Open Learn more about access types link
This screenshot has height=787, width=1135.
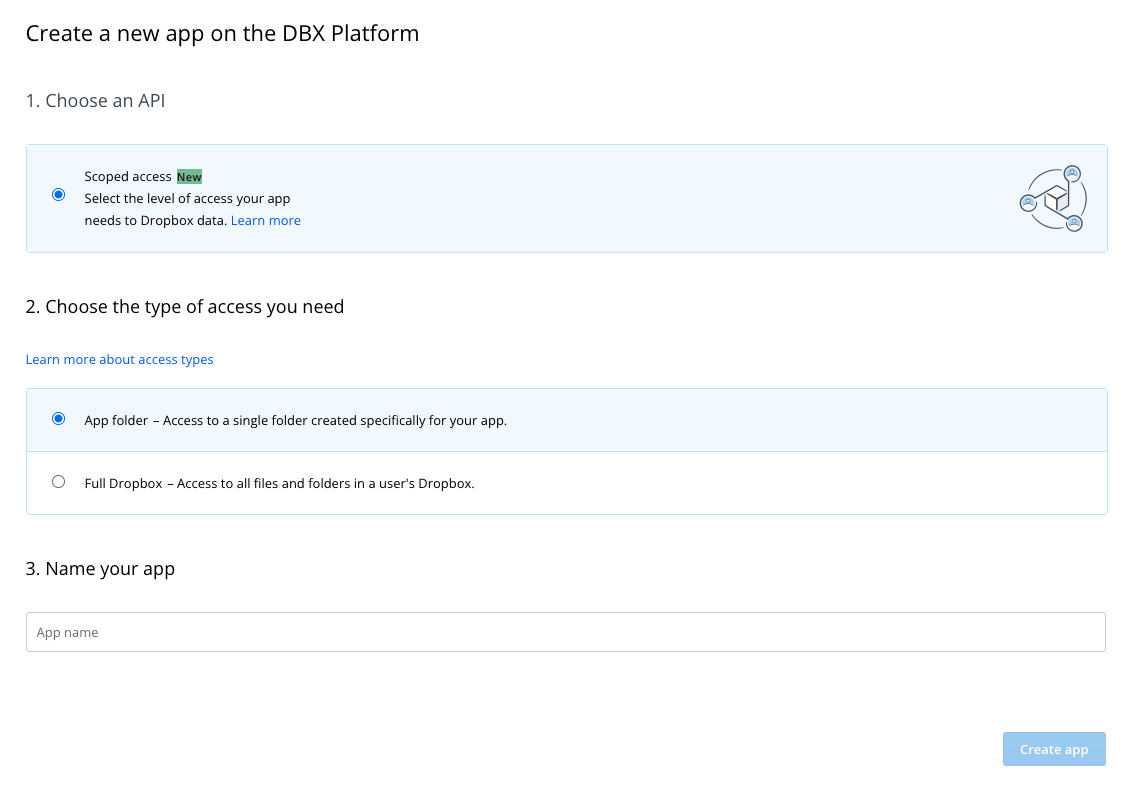(x=119, y=360)
